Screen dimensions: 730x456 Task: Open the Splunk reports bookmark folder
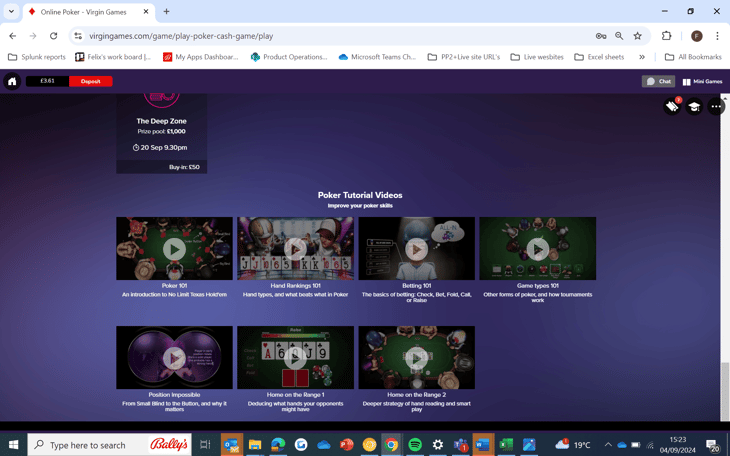pos(37,57)
